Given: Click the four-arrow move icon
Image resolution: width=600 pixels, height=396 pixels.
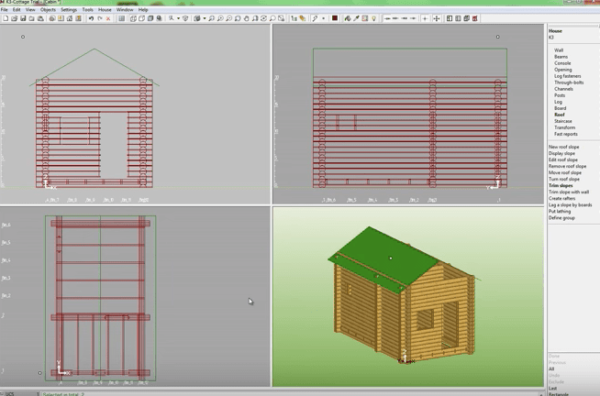Looking at the screenshot, I should 437,18.
